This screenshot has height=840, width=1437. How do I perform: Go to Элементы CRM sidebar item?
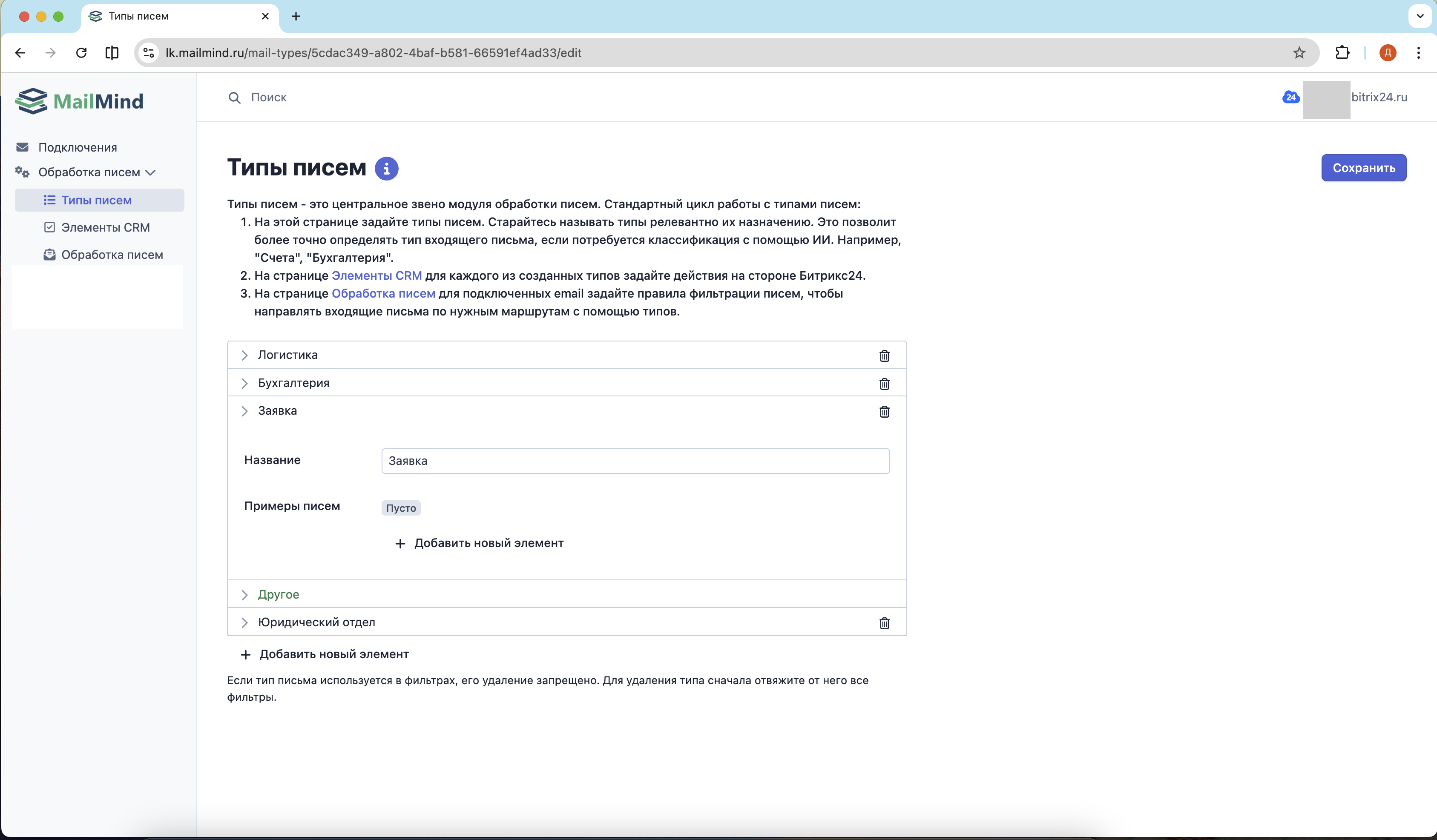coord(105,227)
